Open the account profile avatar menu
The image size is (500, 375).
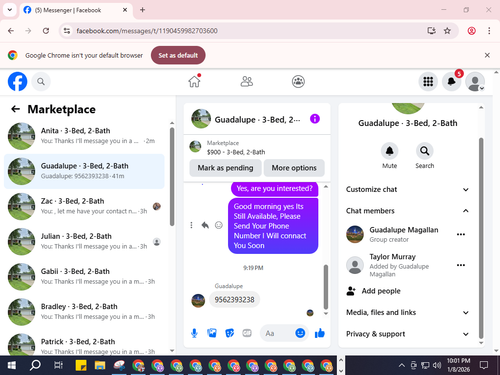click(x=475, y=81)
